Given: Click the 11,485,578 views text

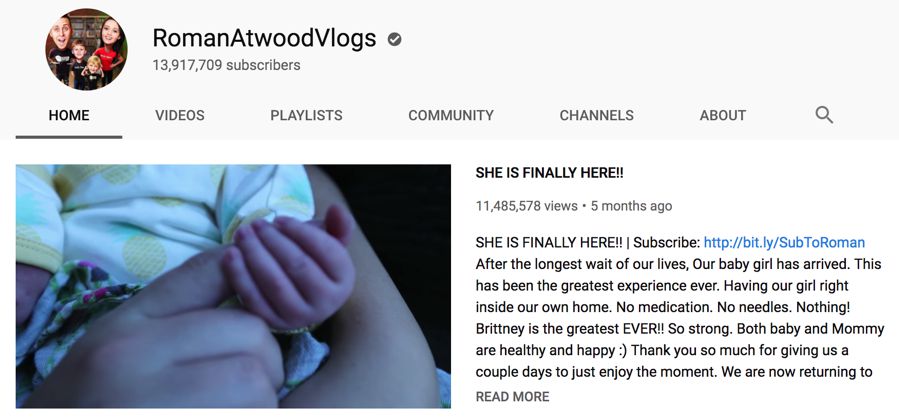Looking at the screenshot, I should pyautogui.click(x=526, y=206).
